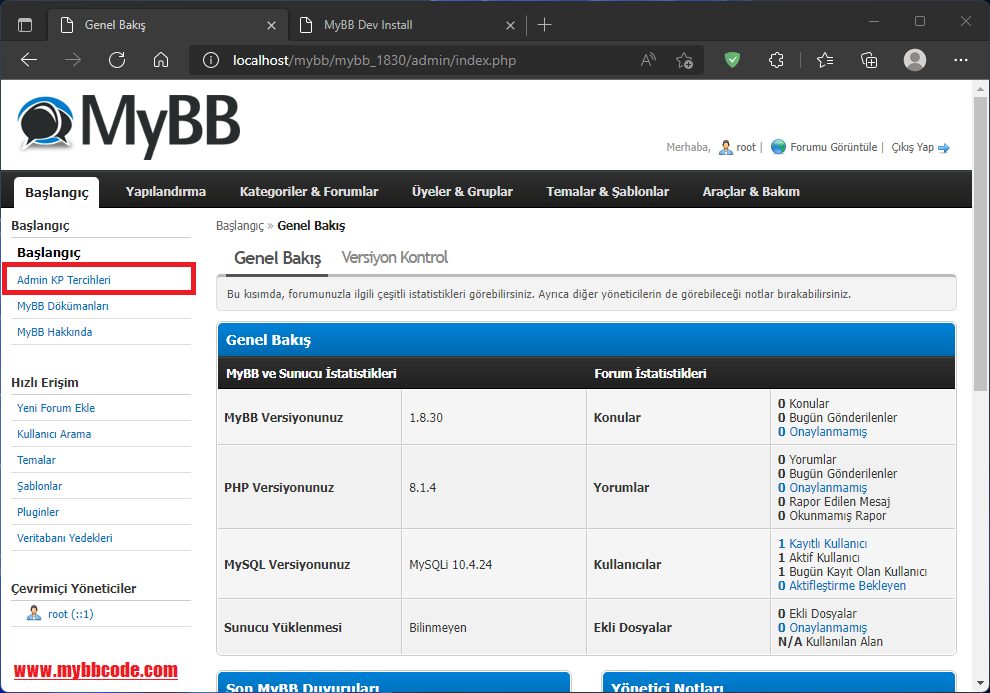The width and height of the screenshot is (990, 693).
Task: Open the Başlangıç main navigation tab
Action: pos(57,192)
